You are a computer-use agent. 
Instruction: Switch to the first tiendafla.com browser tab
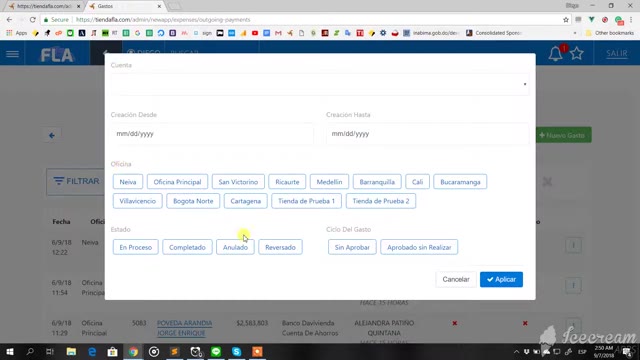44,6
